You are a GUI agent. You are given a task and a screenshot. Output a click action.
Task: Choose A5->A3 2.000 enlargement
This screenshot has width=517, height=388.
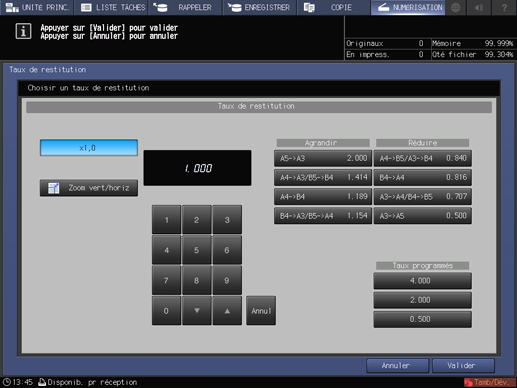point(323,158)
